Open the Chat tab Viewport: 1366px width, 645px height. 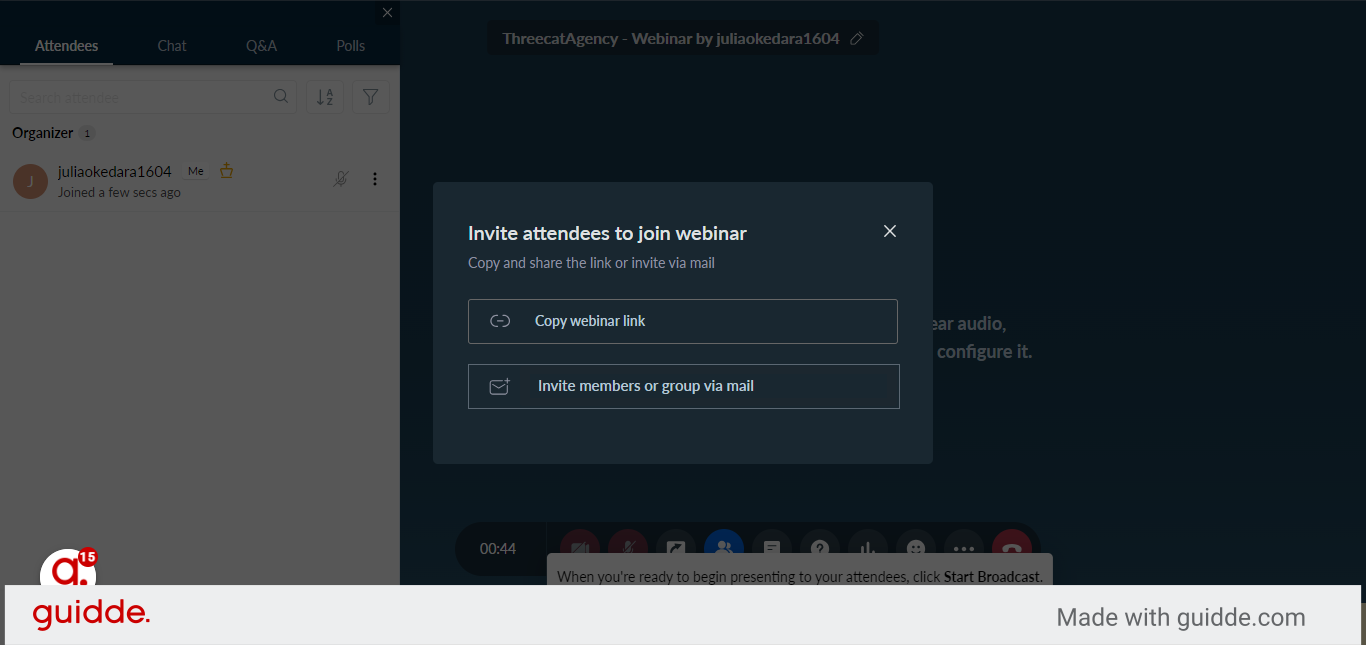172,46
